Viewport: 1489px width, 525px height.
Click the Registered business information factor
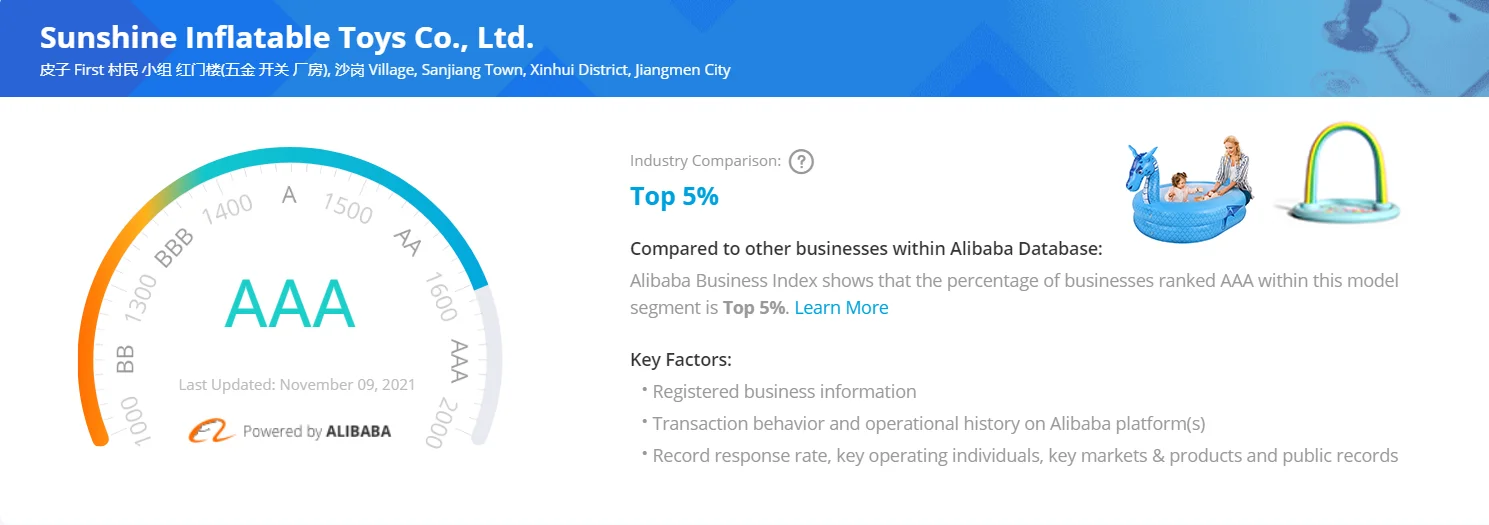tap(784, 392)
